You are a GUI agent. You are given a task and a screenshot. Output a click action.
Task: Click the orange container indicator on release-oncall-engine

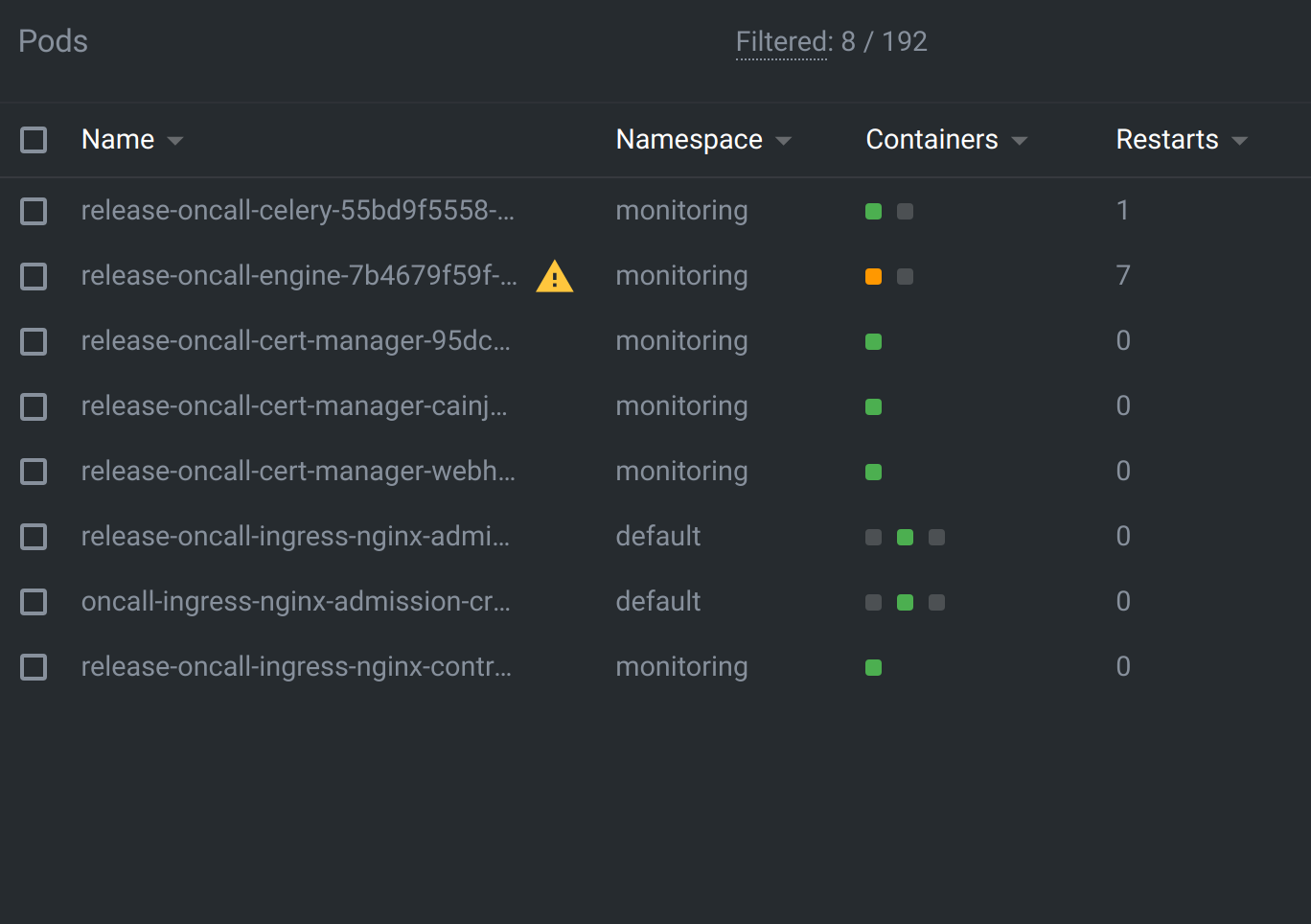pyautogui.click(x=873, y=276)
